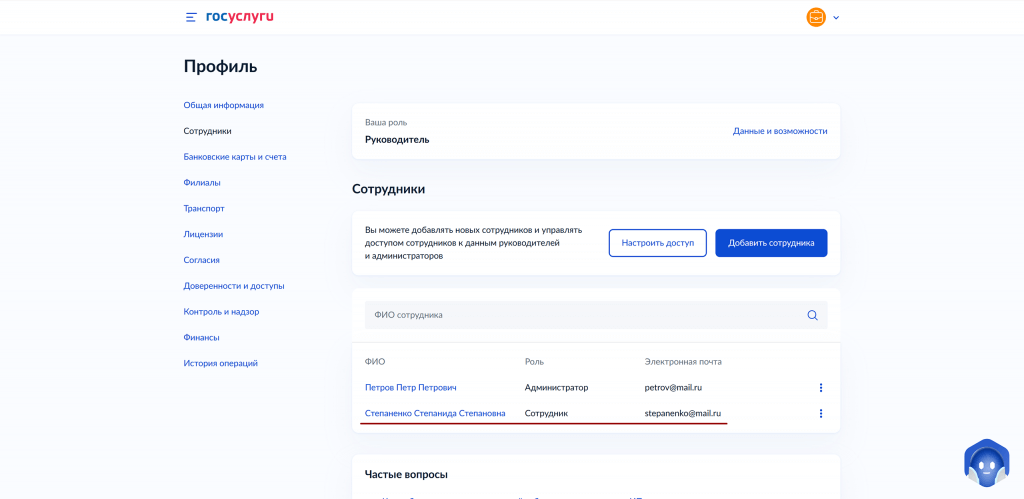Open employee Петров Петр Петрович
Screen dimensions: 1024x499
click(x=411, y=387)
